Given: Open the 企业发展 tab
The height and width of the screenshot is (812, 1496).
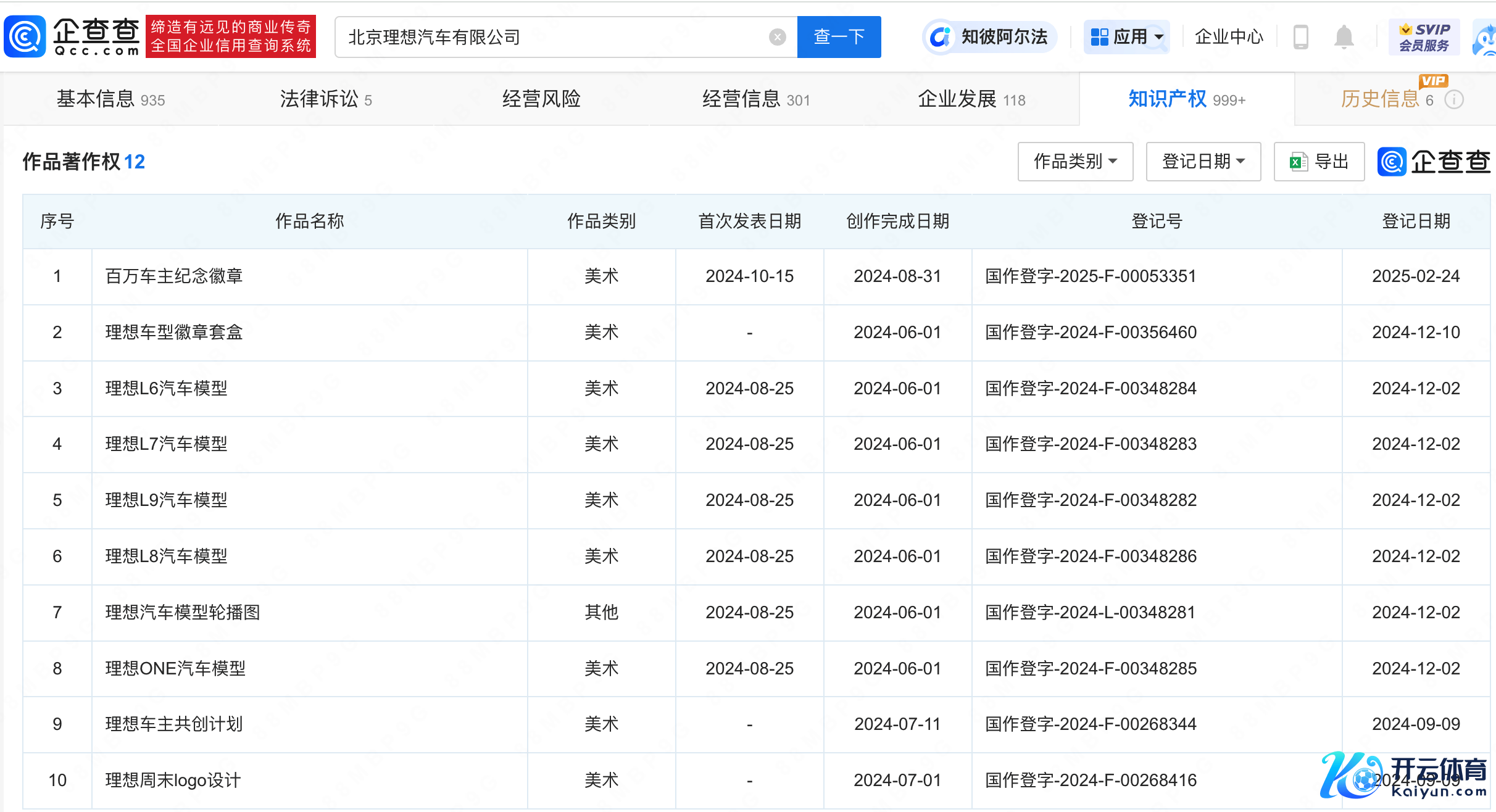Looking at the screenshot, I should coord(971,99).
